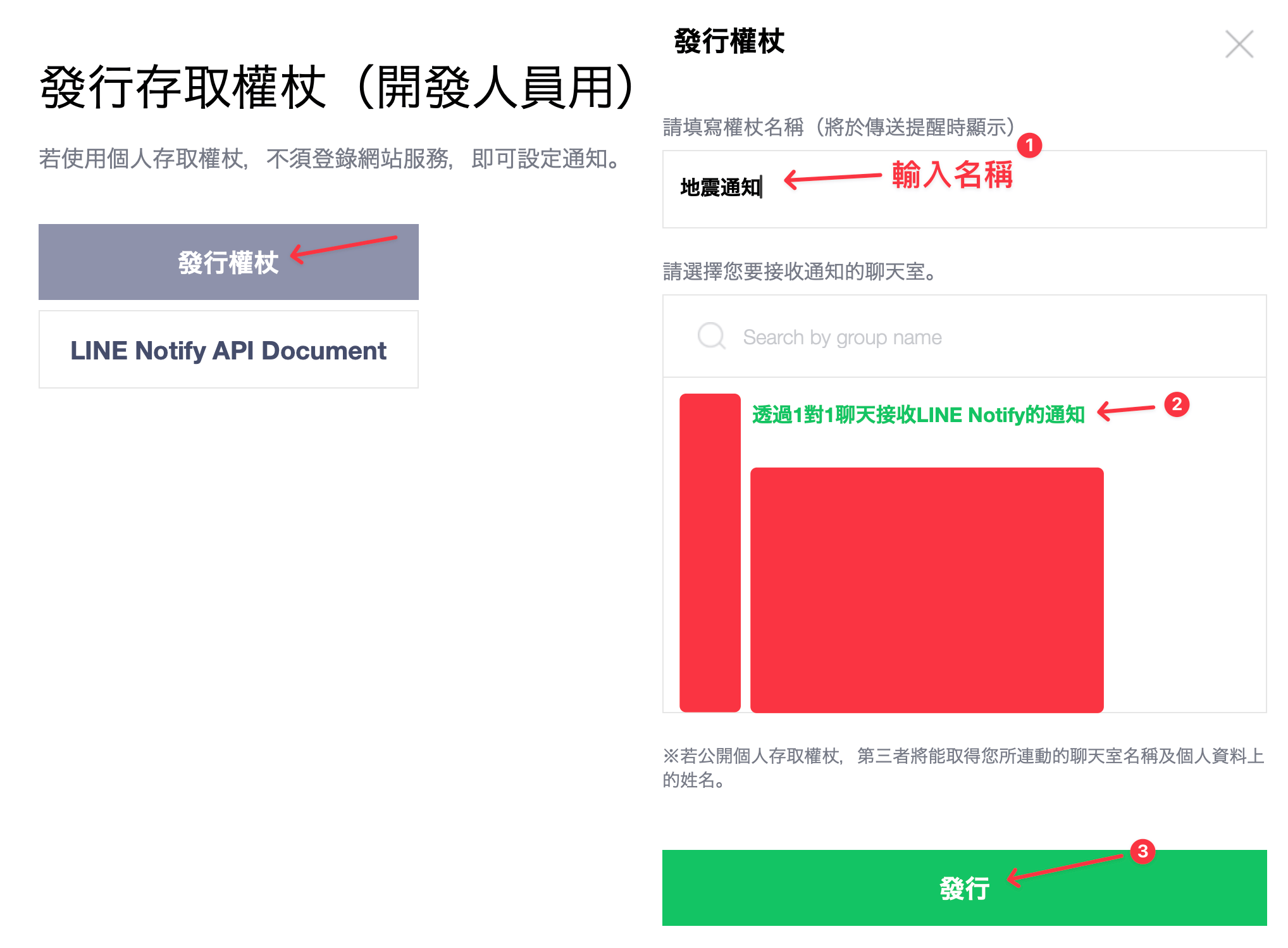Click the 發行權杖 button
The height and width of the screenshot is (948, 1288).
[228, 262]
